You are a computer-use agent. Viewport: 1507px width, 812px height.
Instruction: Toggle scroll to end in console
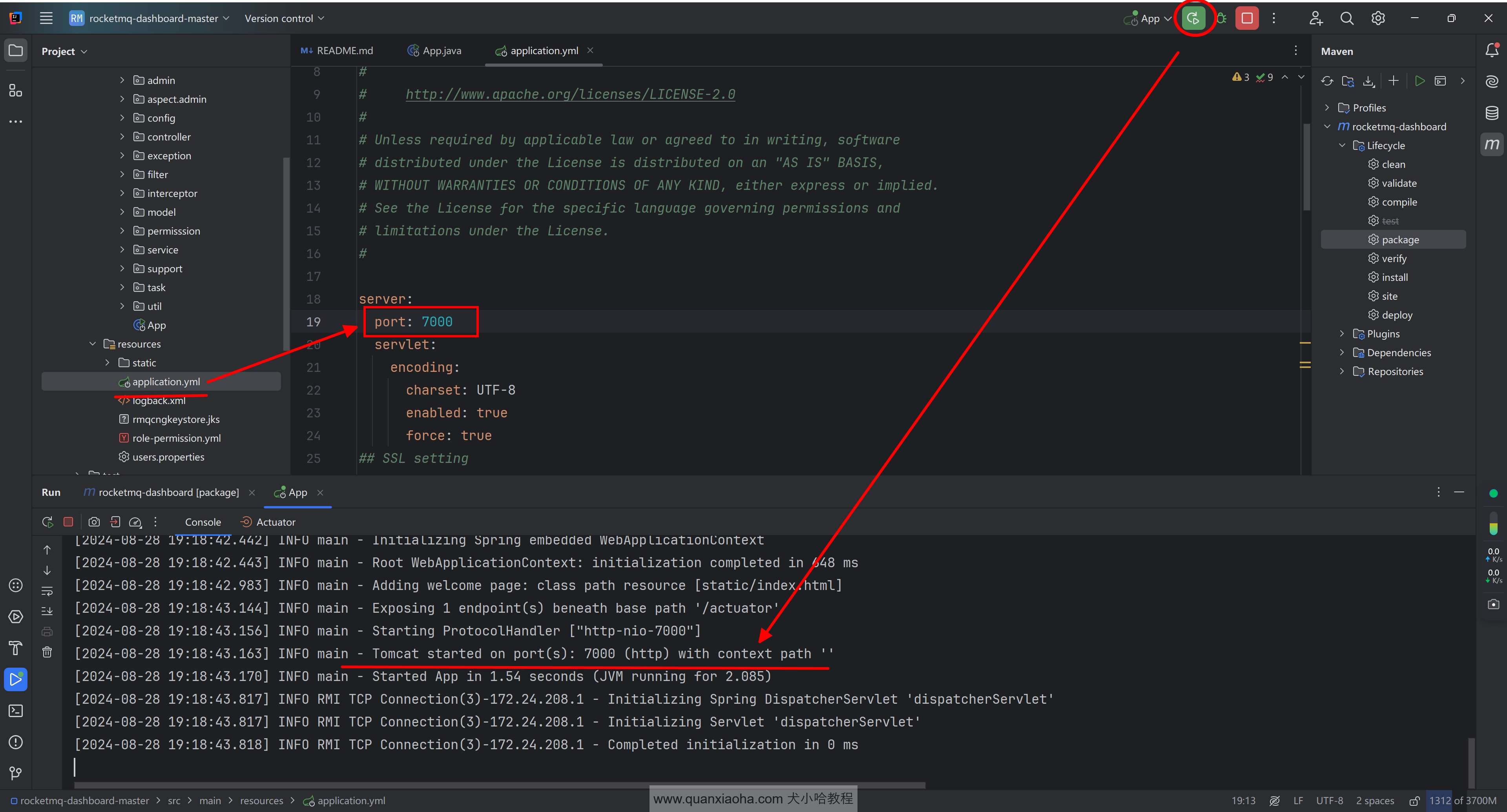47,611
